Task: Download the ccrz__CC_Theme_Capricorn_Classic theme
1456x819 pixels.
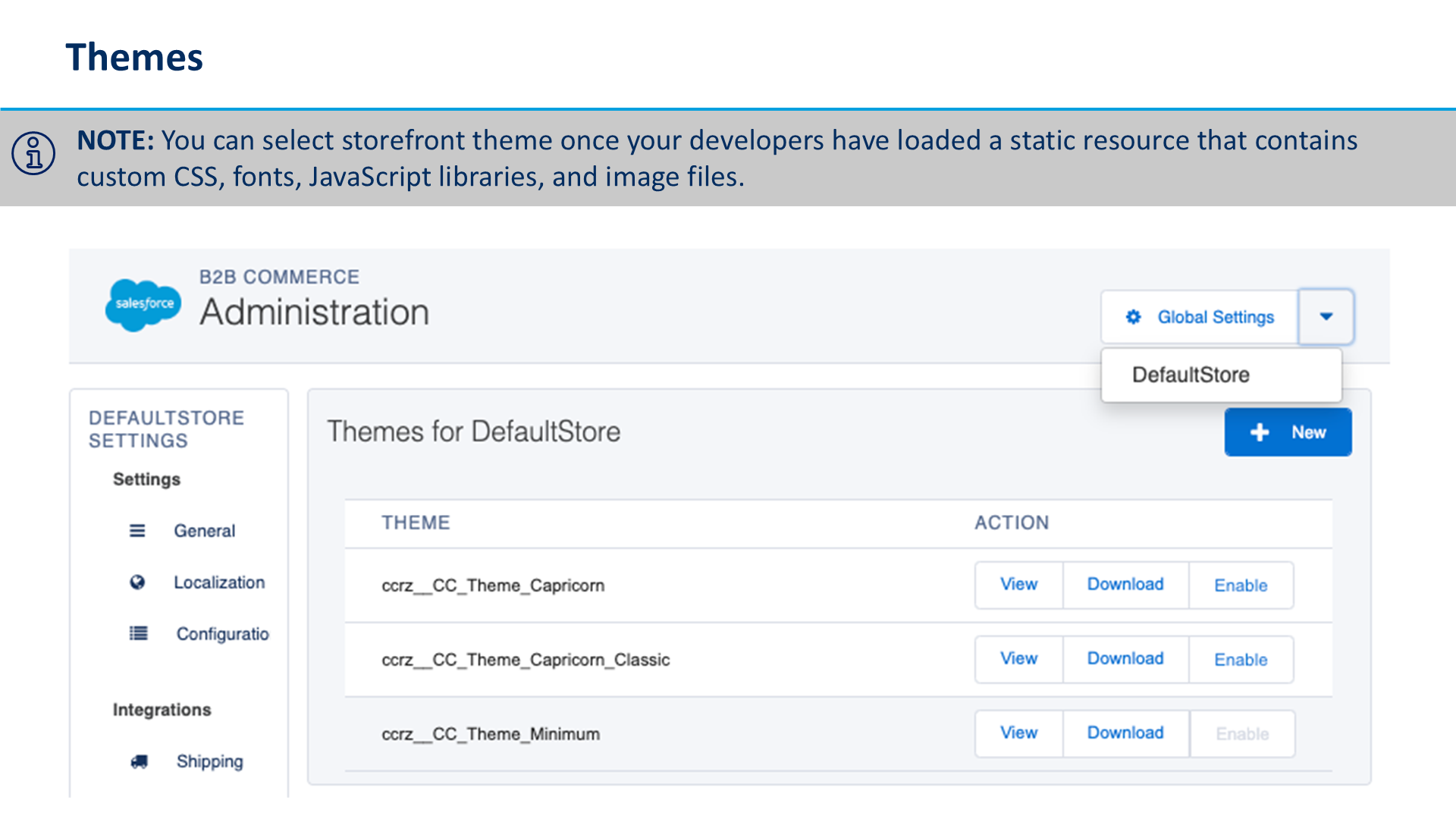Action: 1125,659
